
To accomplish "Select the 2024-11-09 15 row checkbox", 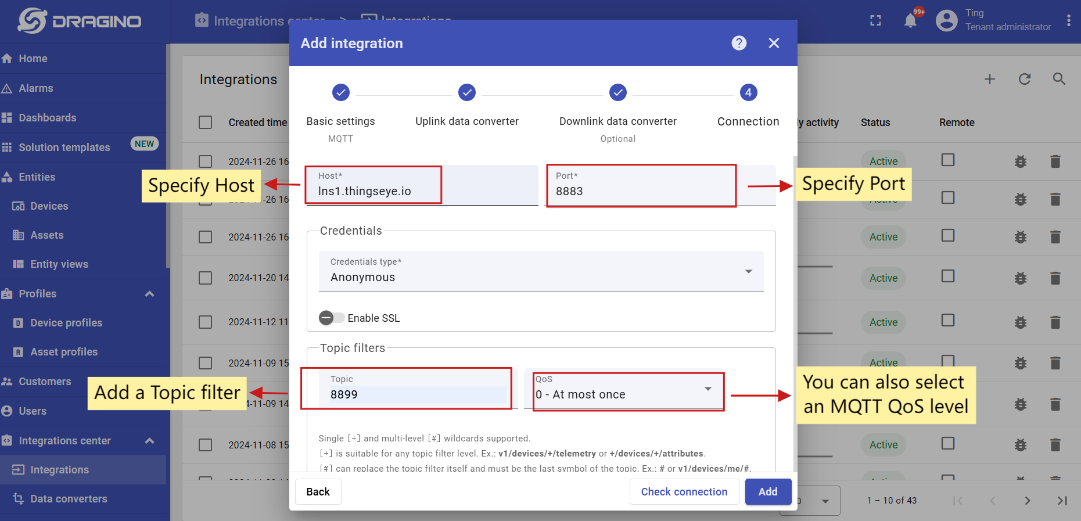I will tap(205, 363).
